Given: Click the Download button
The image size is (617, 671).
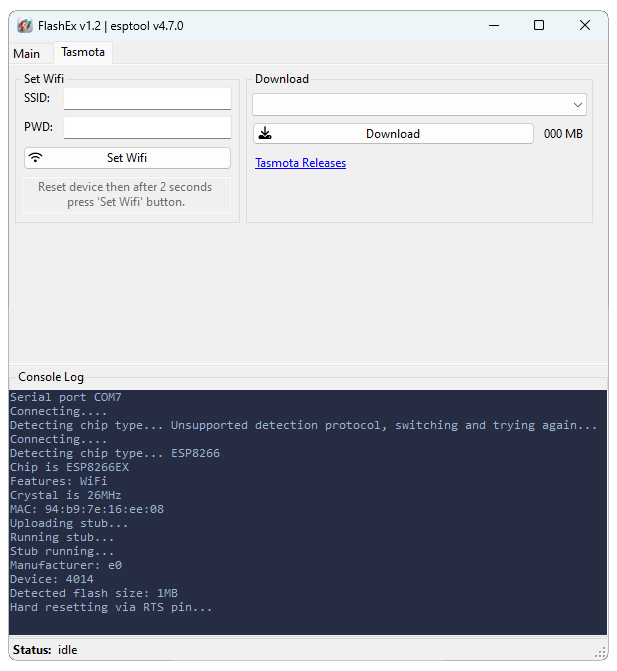Looking at the screenshot, I should tap(393, 134).
